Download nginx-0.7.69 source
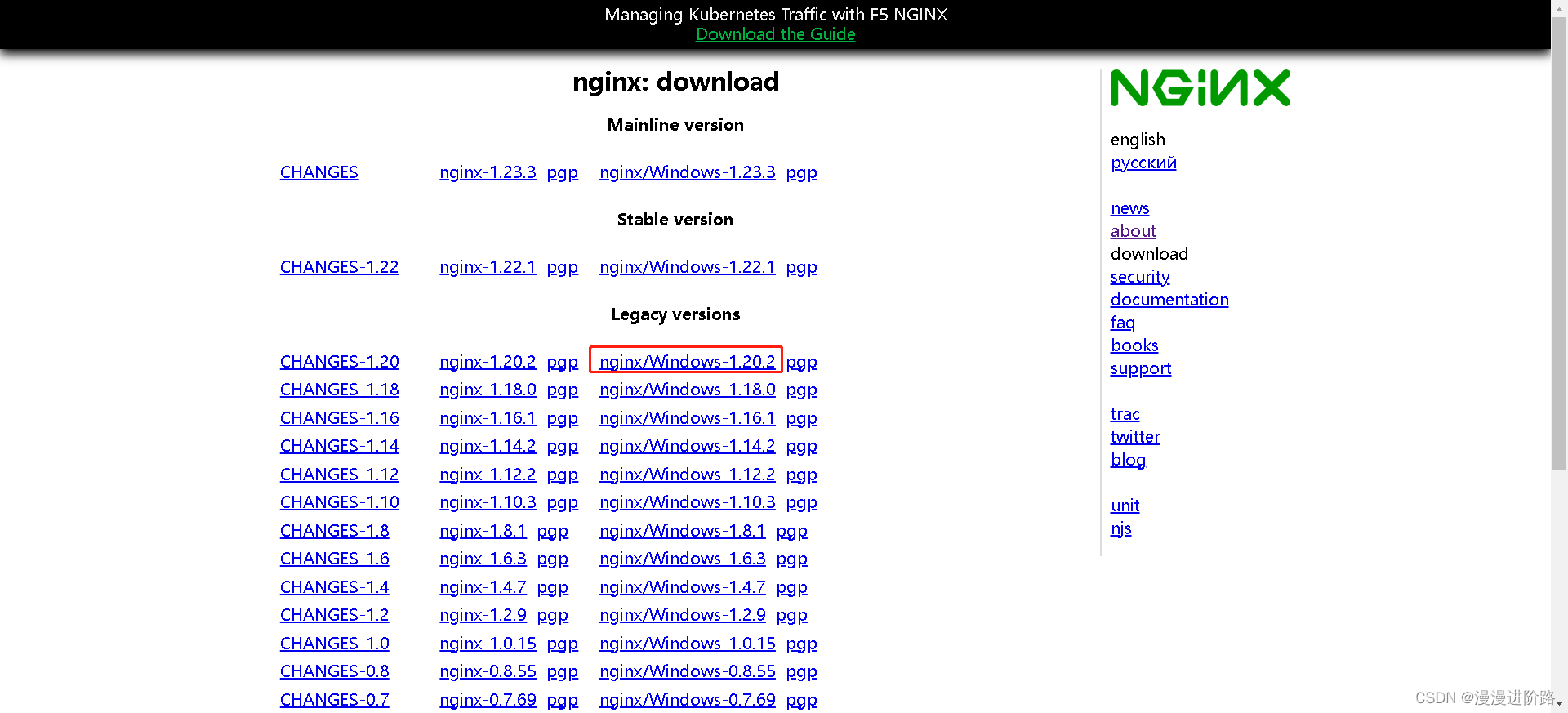1568x713 pixels. [488, 700]
